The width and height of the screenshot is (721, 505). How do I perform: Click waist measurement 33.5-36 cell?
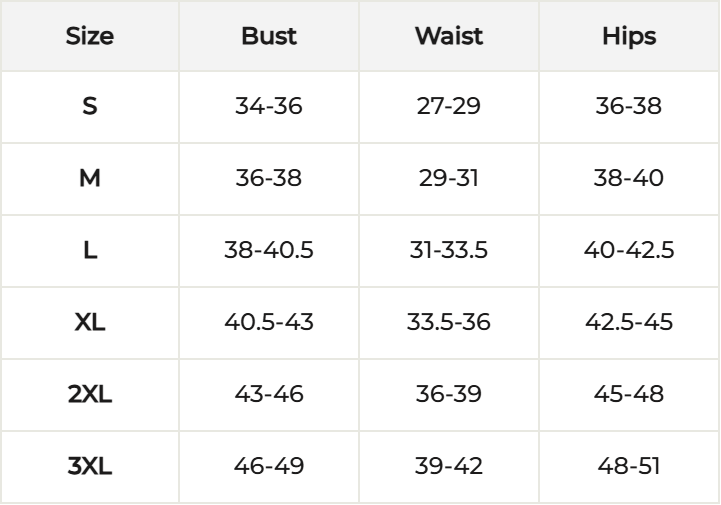(449, 322)
